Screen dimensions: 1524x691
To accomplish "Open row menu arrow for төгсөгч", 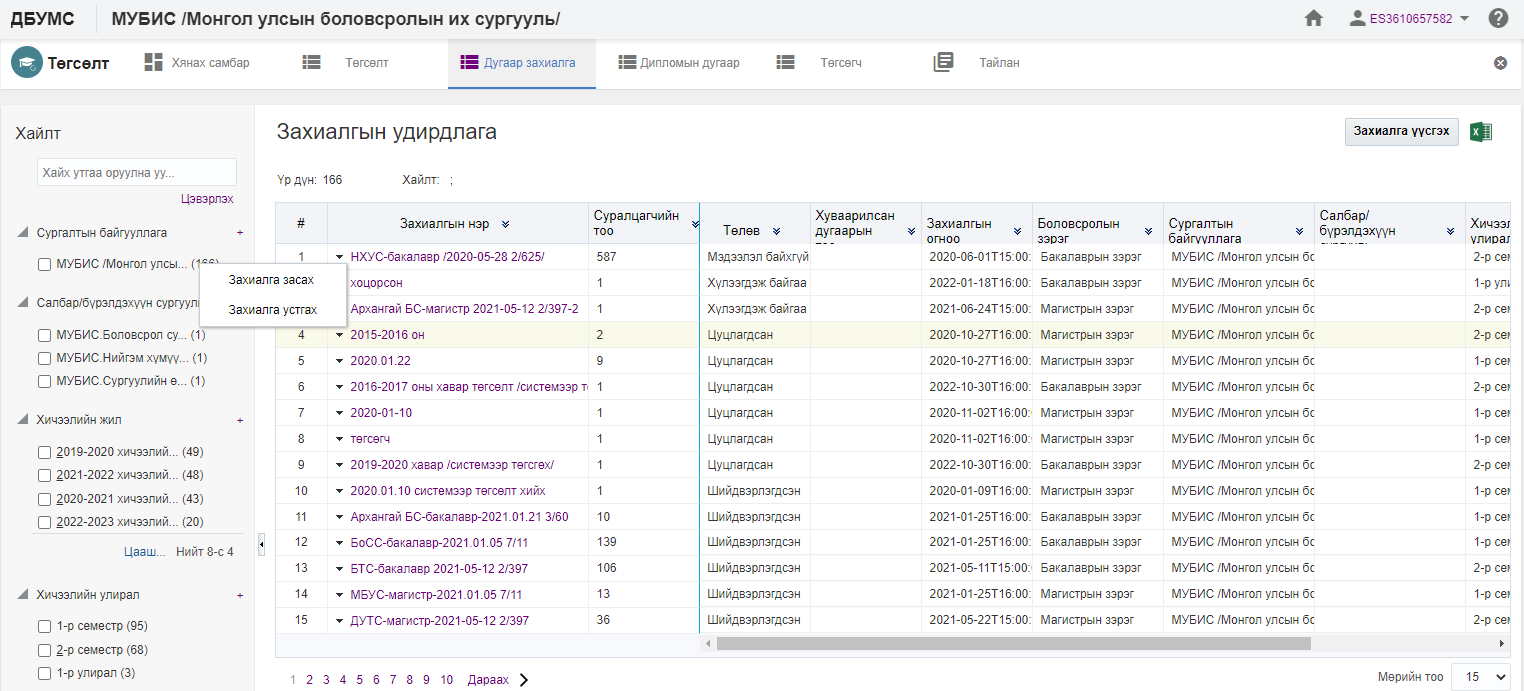I will tap(340, 439).
